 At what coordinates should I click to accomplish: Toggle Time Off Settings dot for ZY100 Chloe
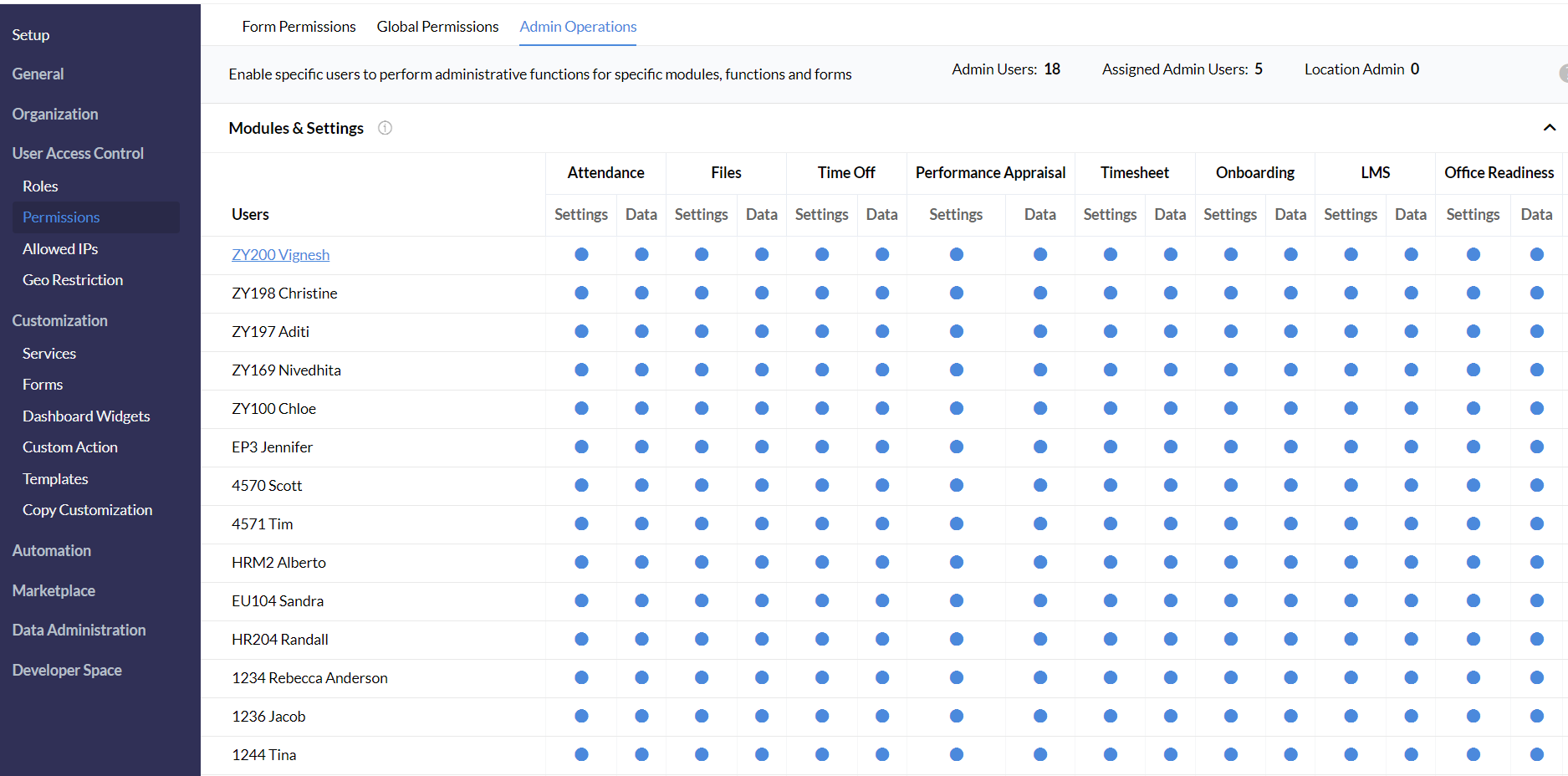(x=822, y=409)
